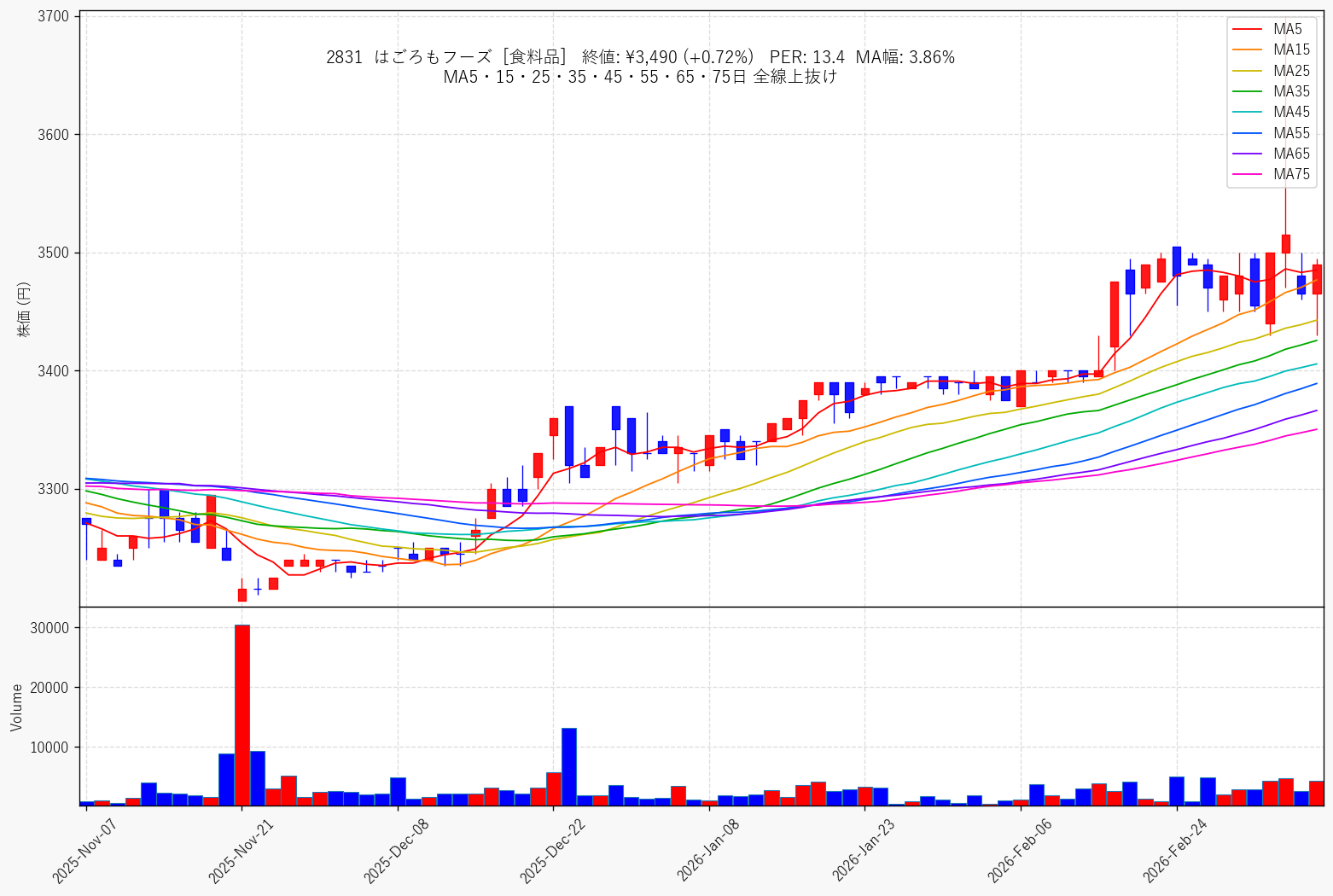
Task: Click the magenta MA75 legend line swatch
Action: 1248,175
